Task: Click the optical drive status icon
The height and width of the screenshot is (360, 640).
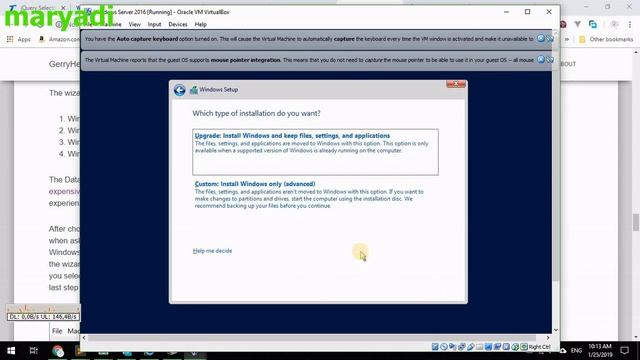Action: (x=444, y=347)
